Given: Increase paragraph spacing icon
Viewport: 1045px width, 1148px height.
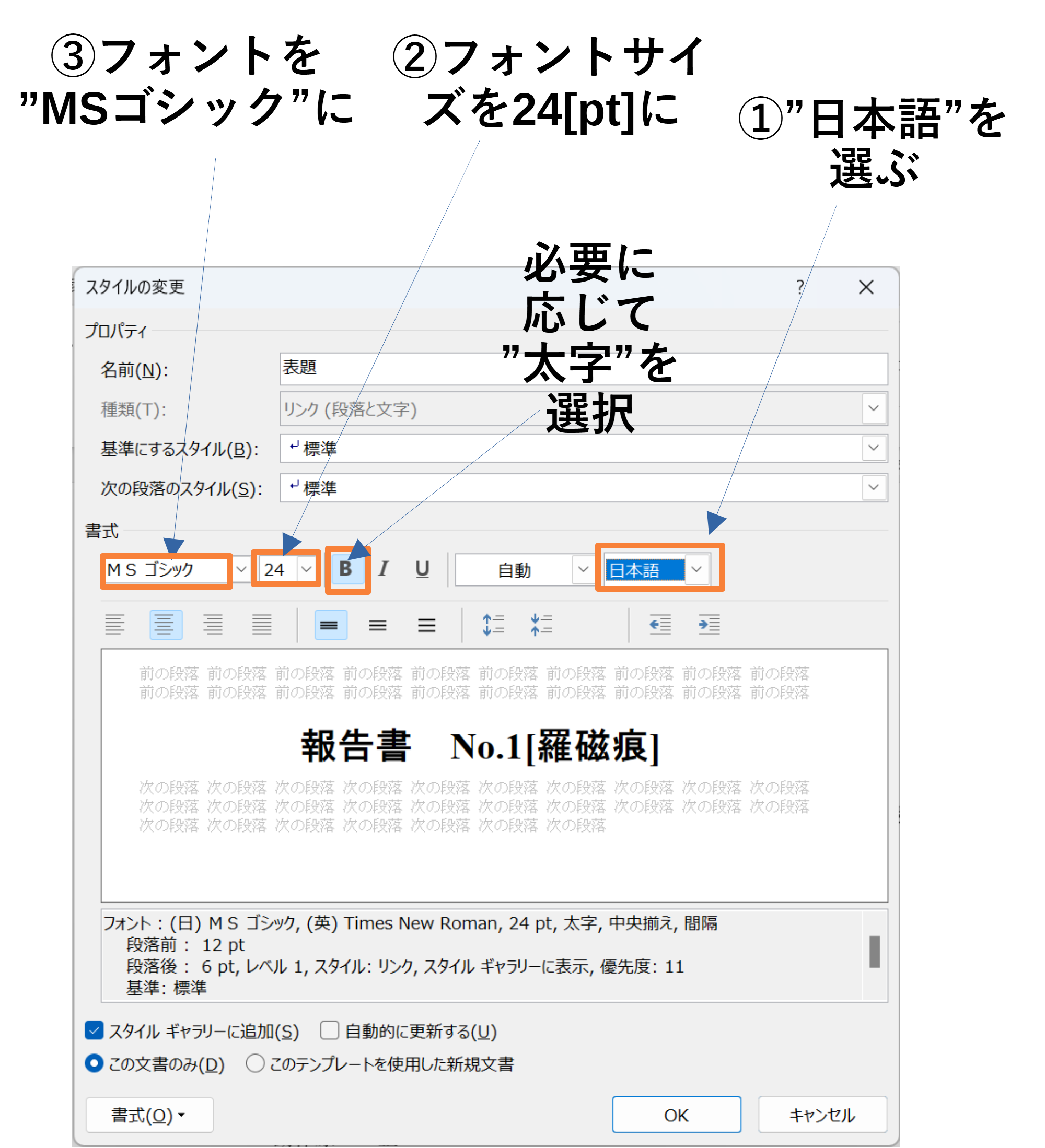Looking at the screenshot, I should tap(494, 626).
